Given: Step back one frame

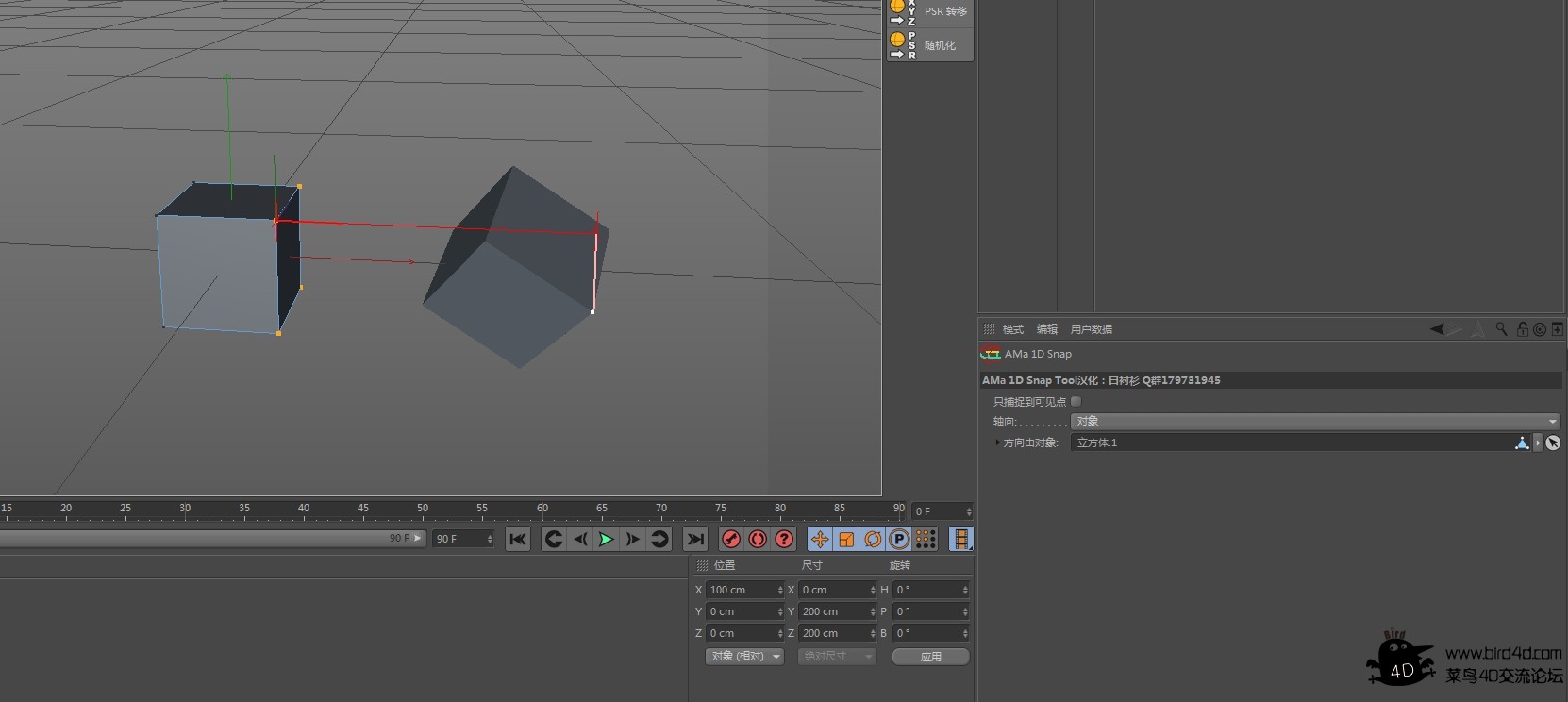Looking at the screenshot, I should 580,539.
